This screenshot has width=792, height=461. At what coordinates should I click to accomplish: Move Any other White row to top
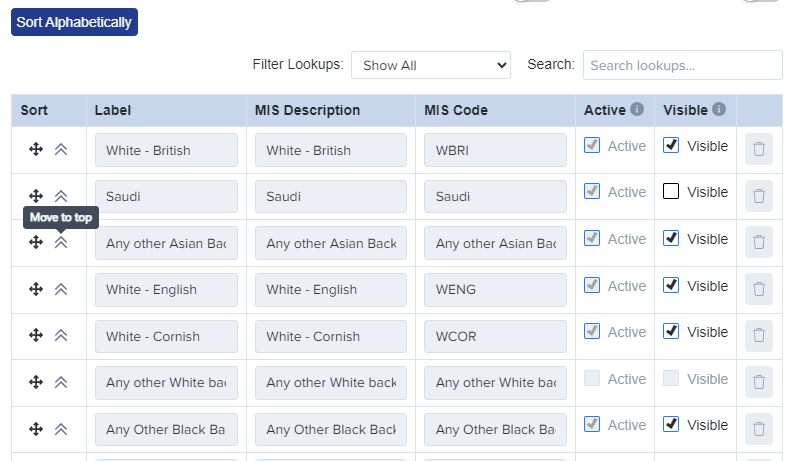(61, 382)
